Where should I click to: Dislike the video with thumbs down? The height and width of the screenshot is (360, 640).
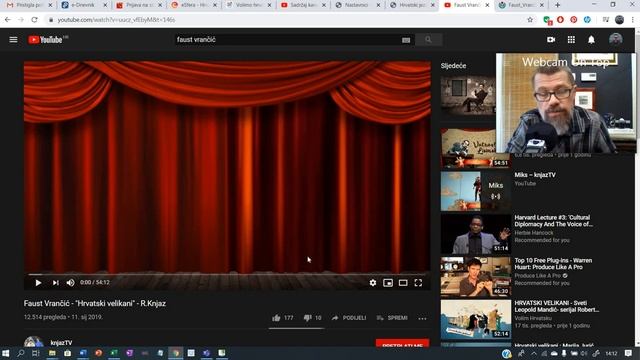[x=312, y=318]
